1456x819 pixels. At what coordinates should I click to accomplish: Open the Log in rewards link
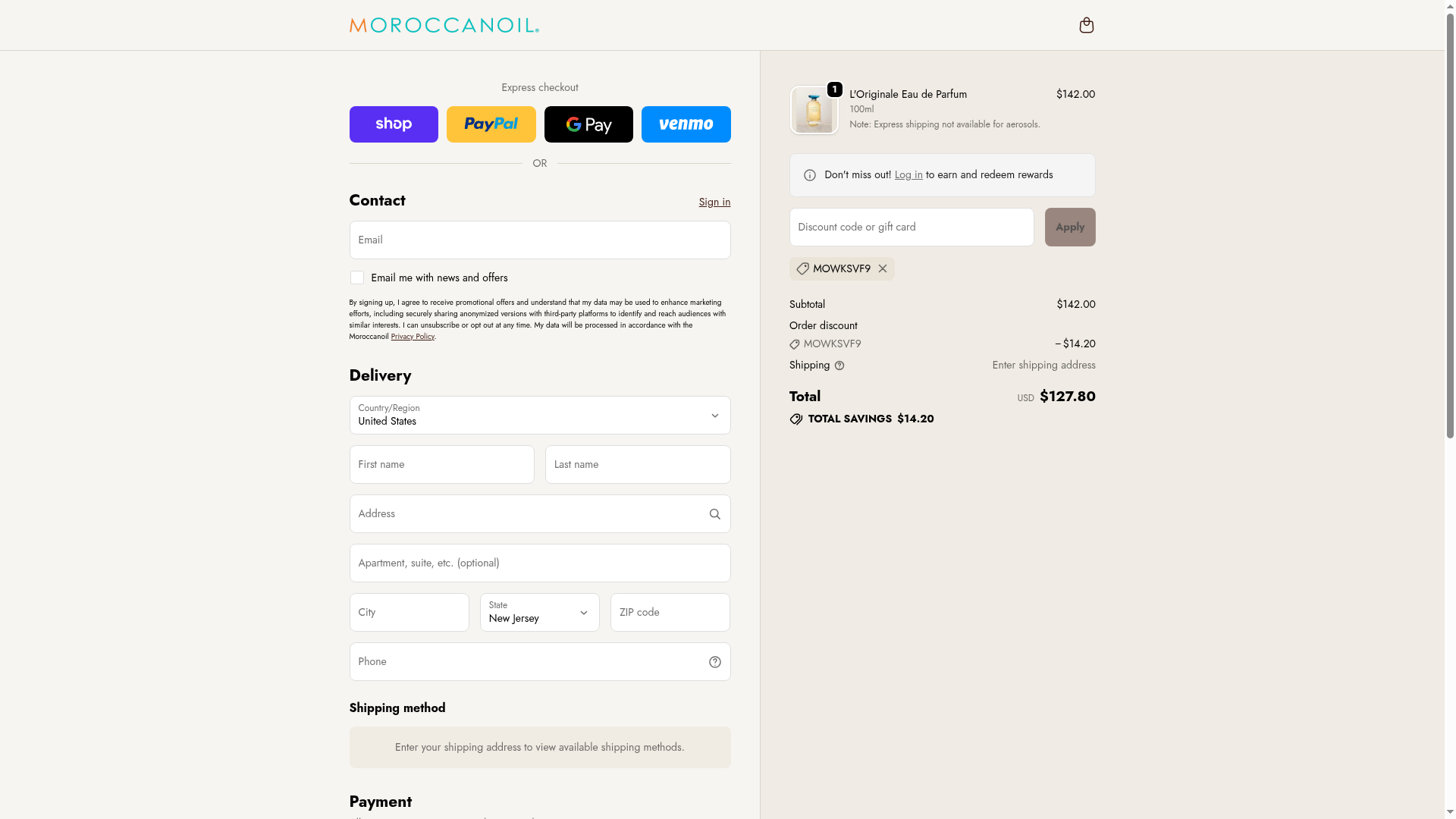point(908,175)
